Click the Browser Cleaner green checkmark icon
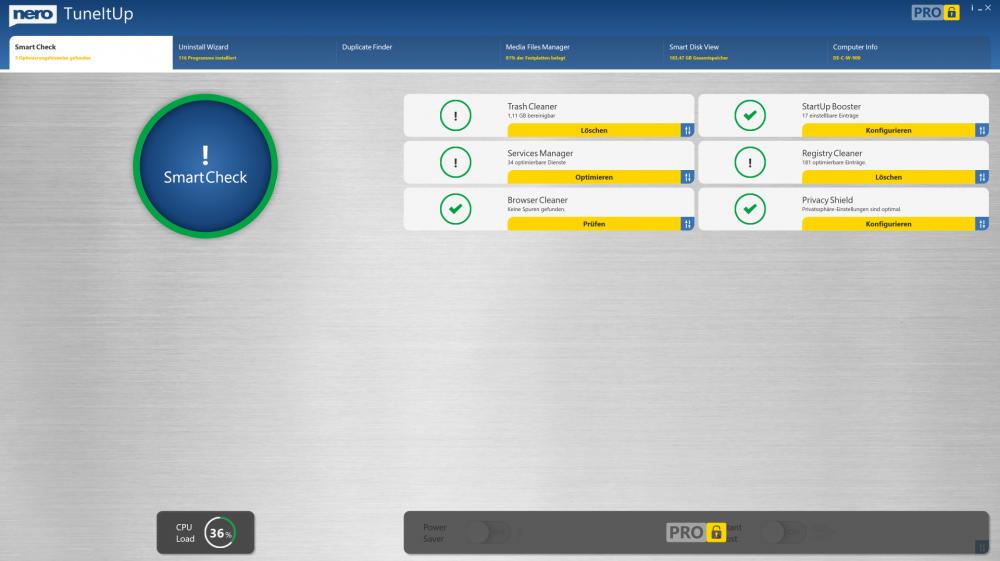1000x561 pixels. click(455, 209)
